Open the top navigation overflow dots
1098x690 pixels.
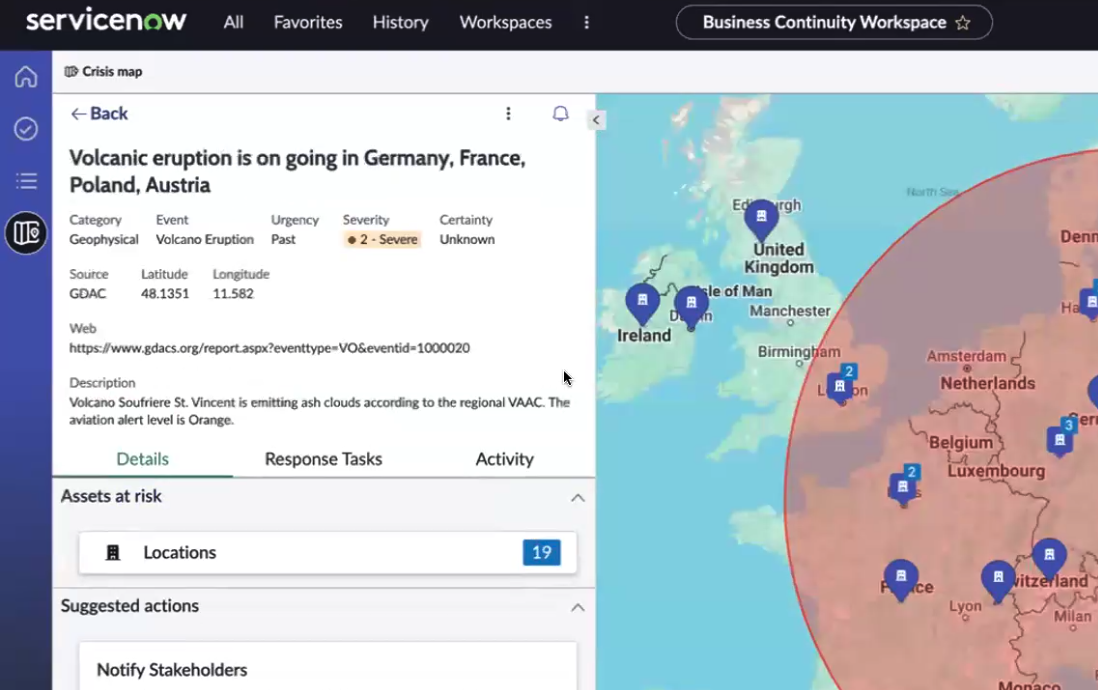pos(587,22)
